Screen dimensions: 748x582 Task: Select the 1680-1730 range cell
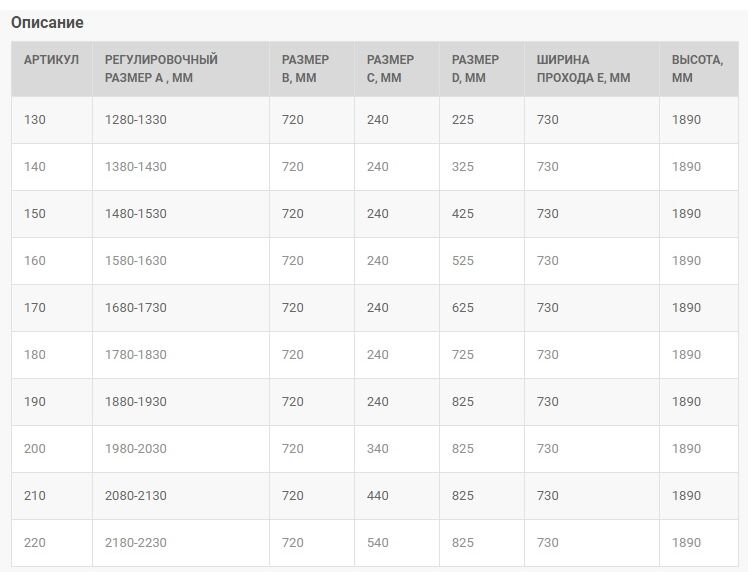click(x=181, y=308)
